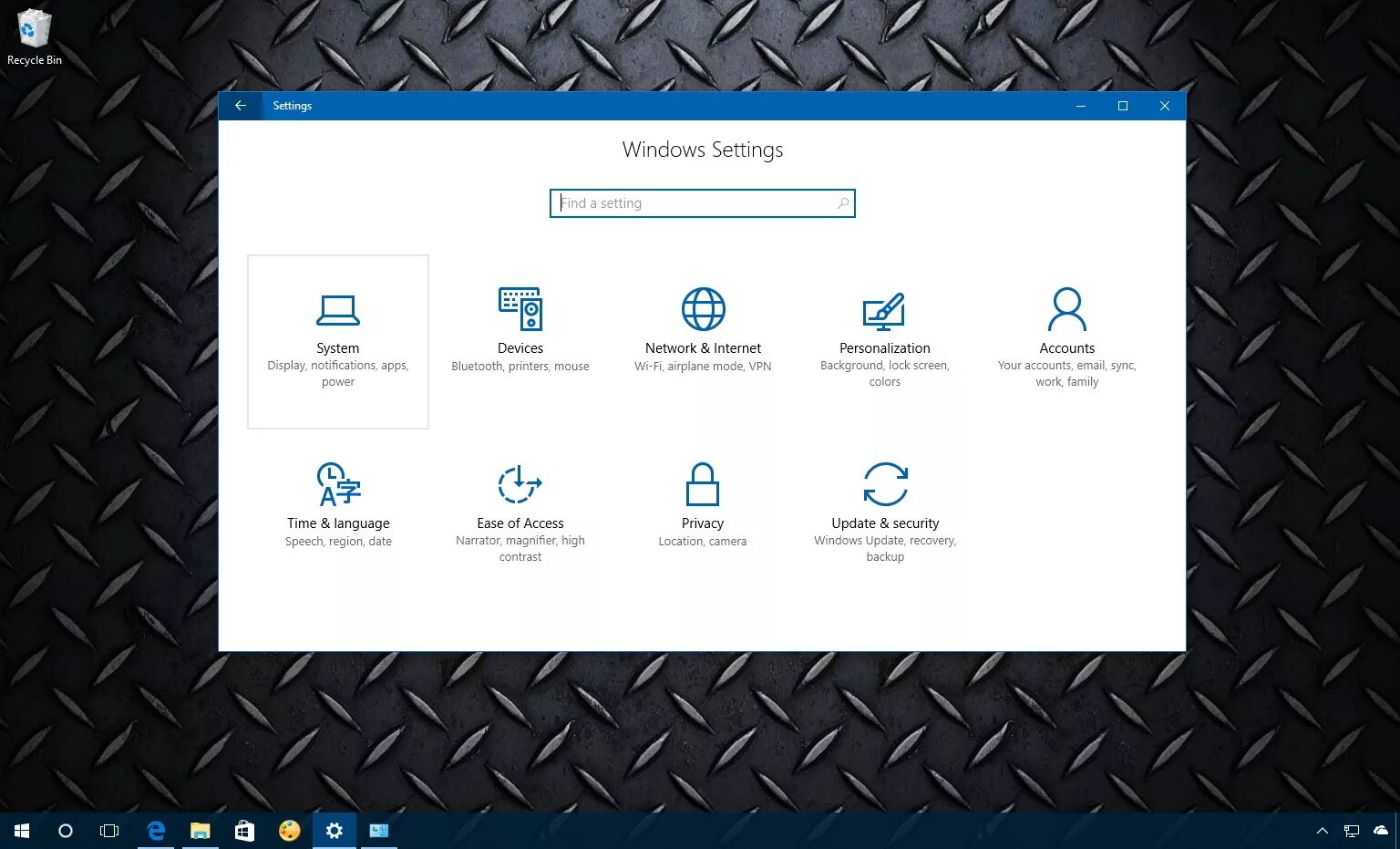Select the Recycle Bin desktop icon
Viewport: 1400px width, 849px height.
tap(35, 37)
